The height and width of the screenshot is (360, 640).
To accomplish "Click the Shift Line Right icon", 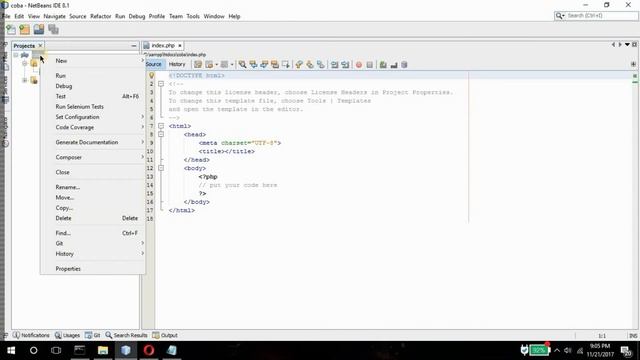I will click(345, 64).
